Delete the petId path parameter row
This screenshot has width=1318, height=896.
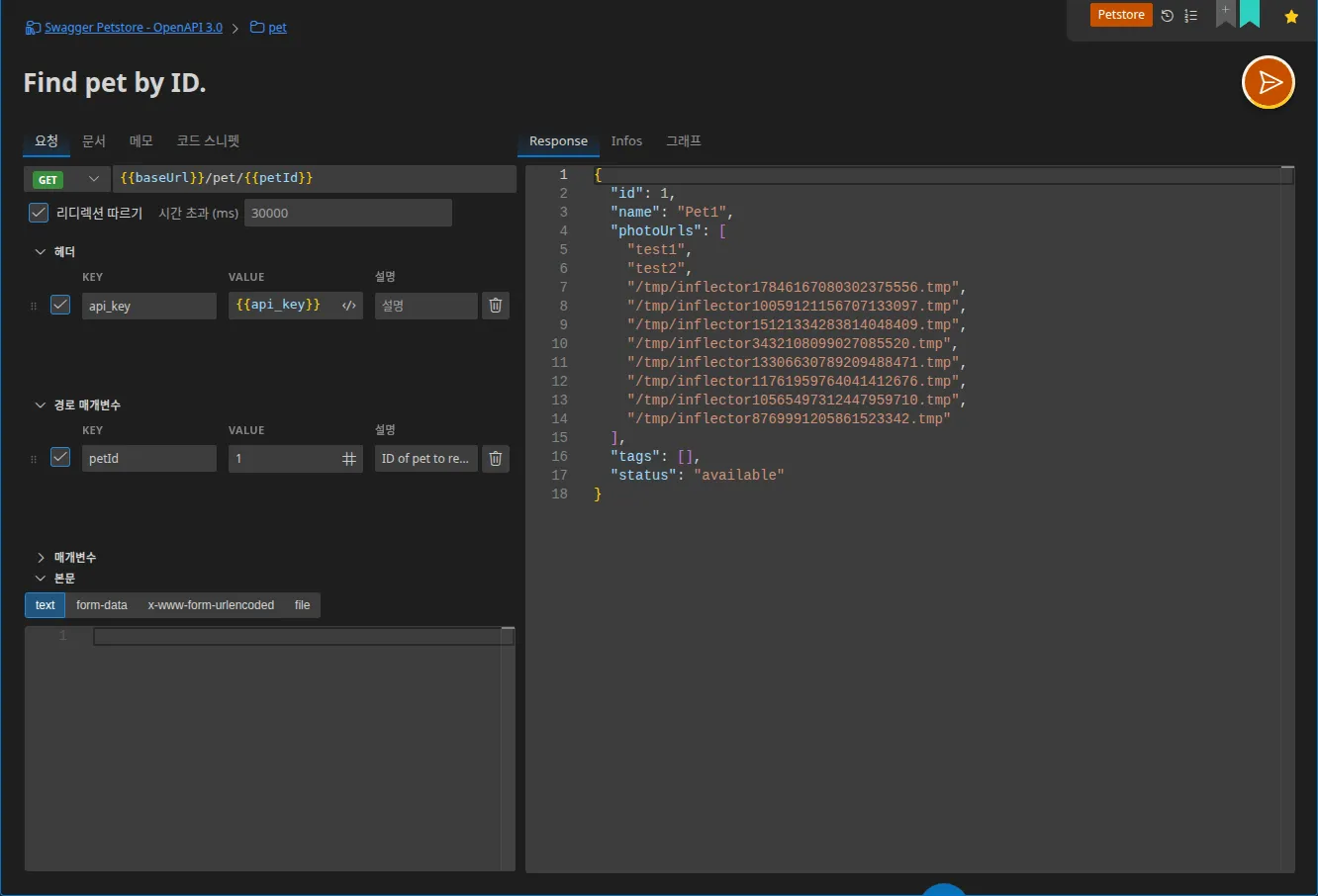click(496, 458)
